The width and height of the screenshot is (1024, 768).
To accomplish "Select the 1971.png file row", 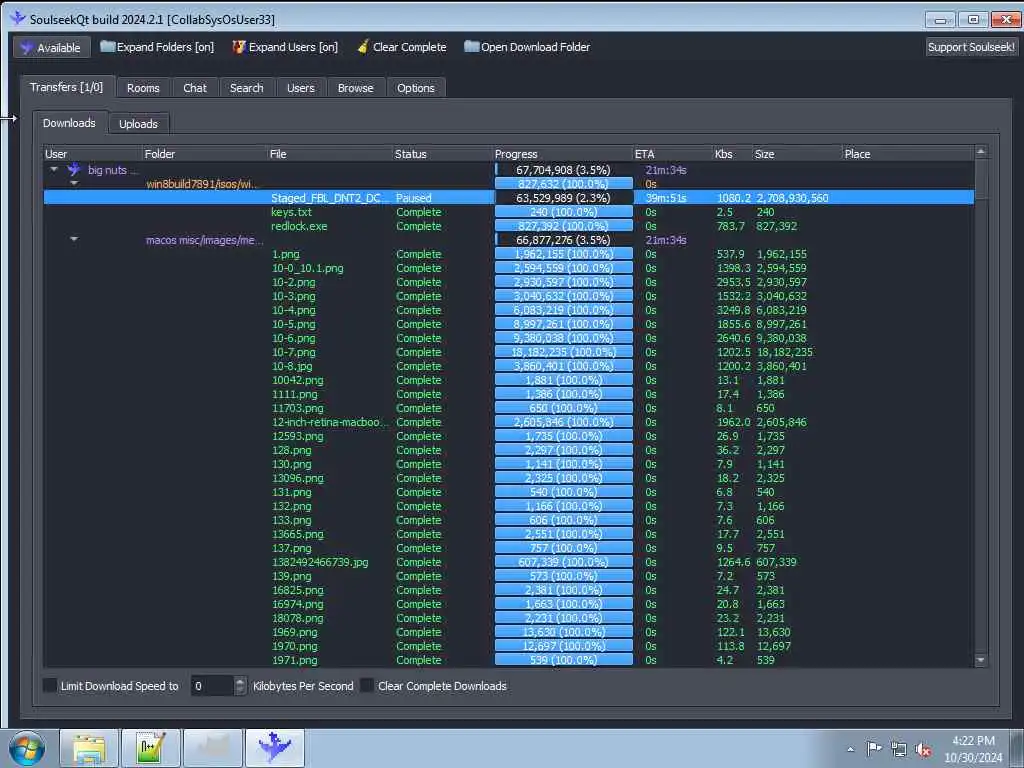I will click(x=508, y=660).
